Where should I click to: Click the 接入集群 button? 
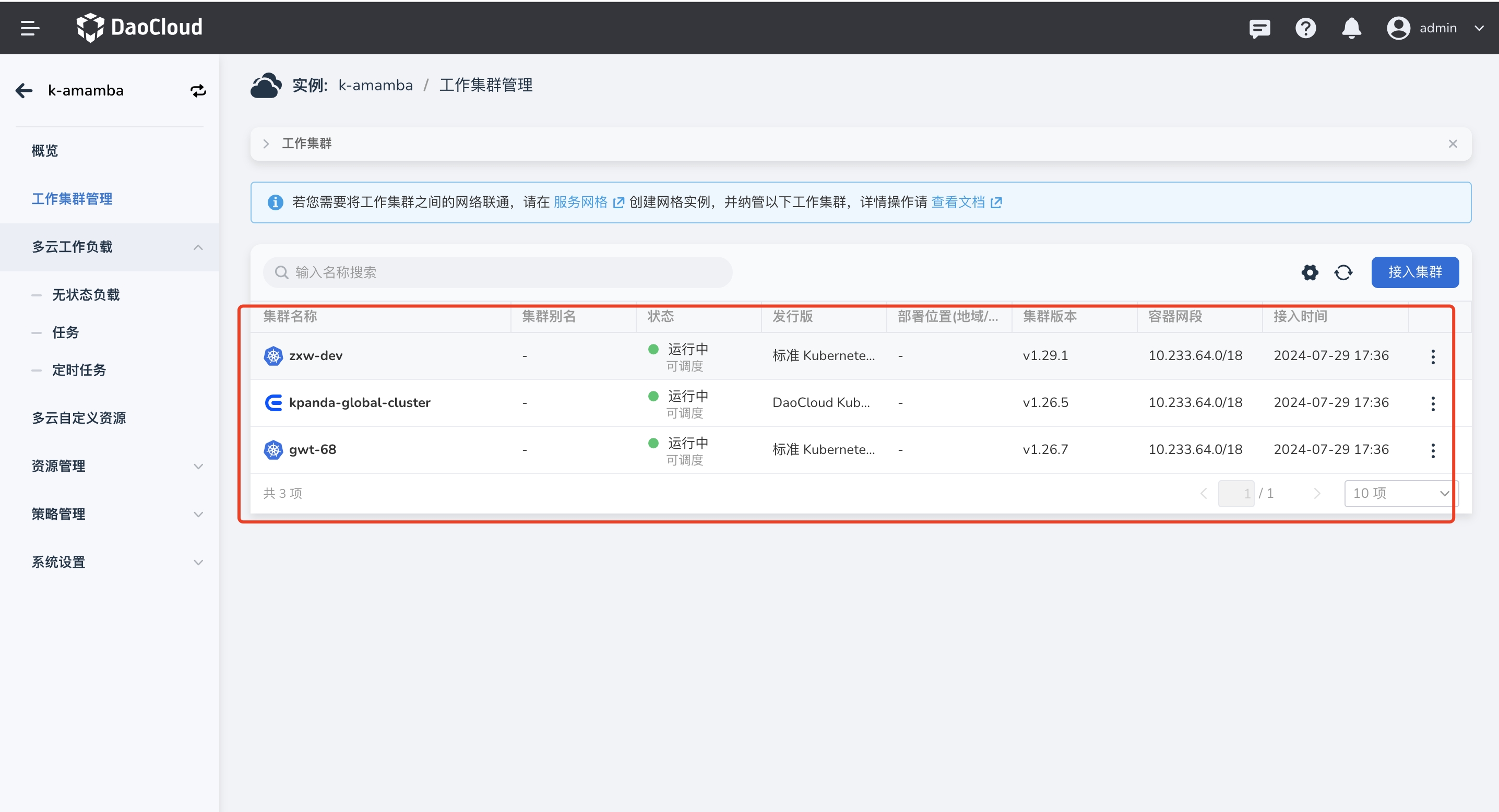tap(1414, 272)
